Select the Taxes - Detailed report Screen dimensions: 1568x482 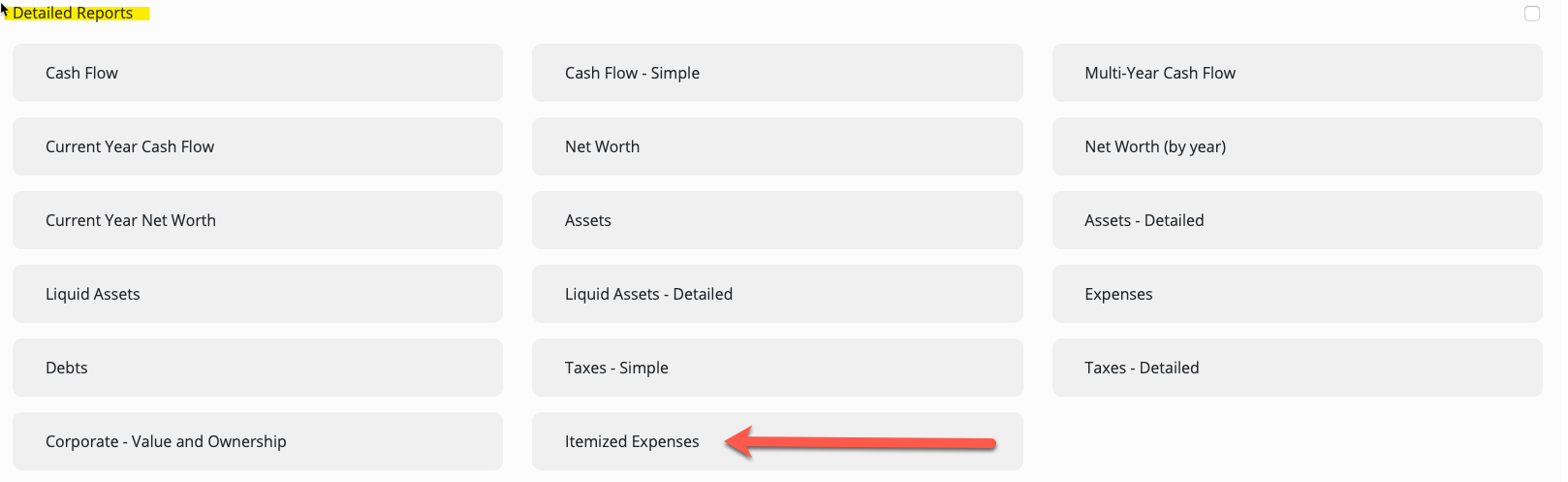1297,368
